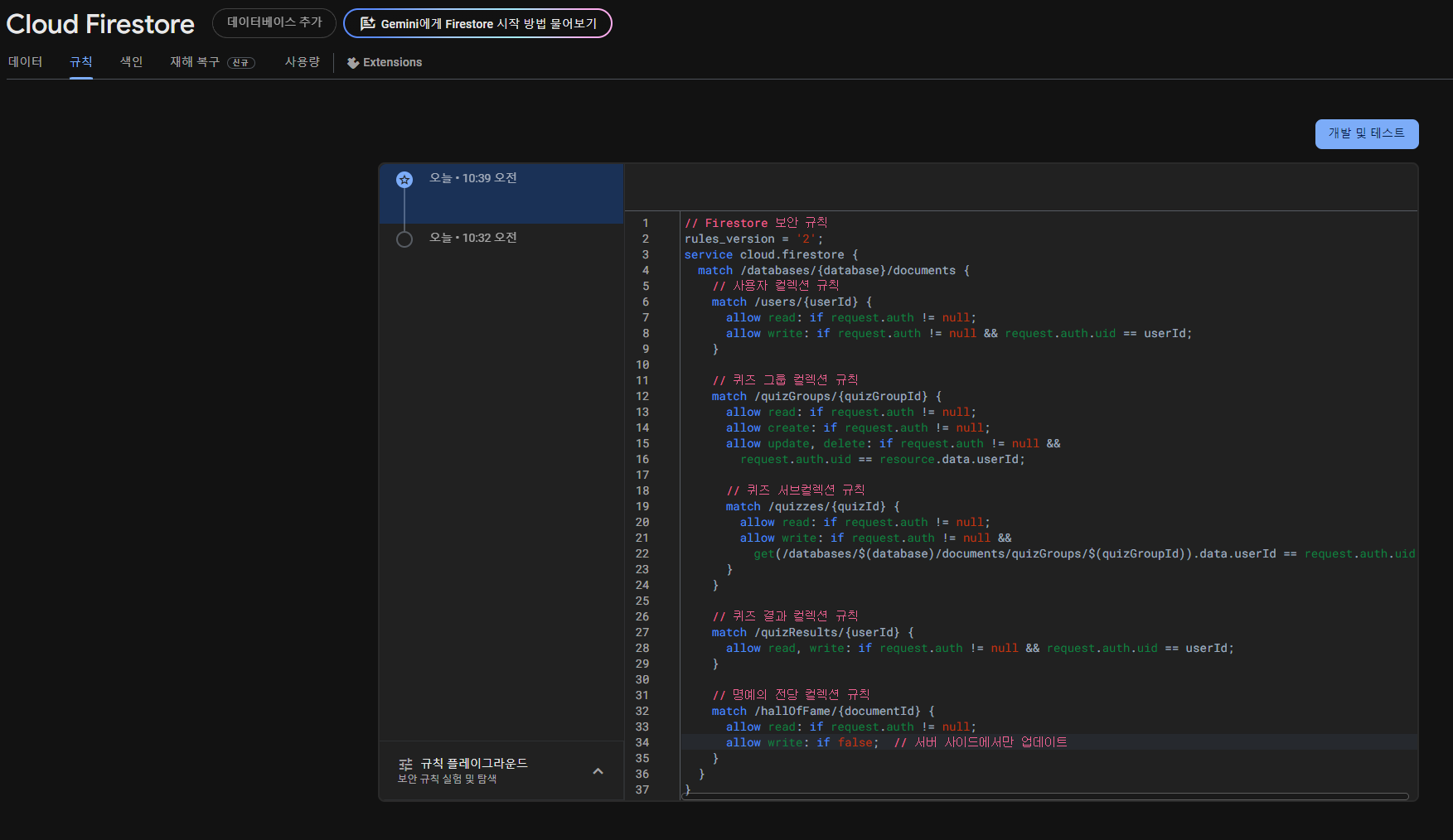Click the Gemini sparkle icon in the button

(x=367, y=23)
